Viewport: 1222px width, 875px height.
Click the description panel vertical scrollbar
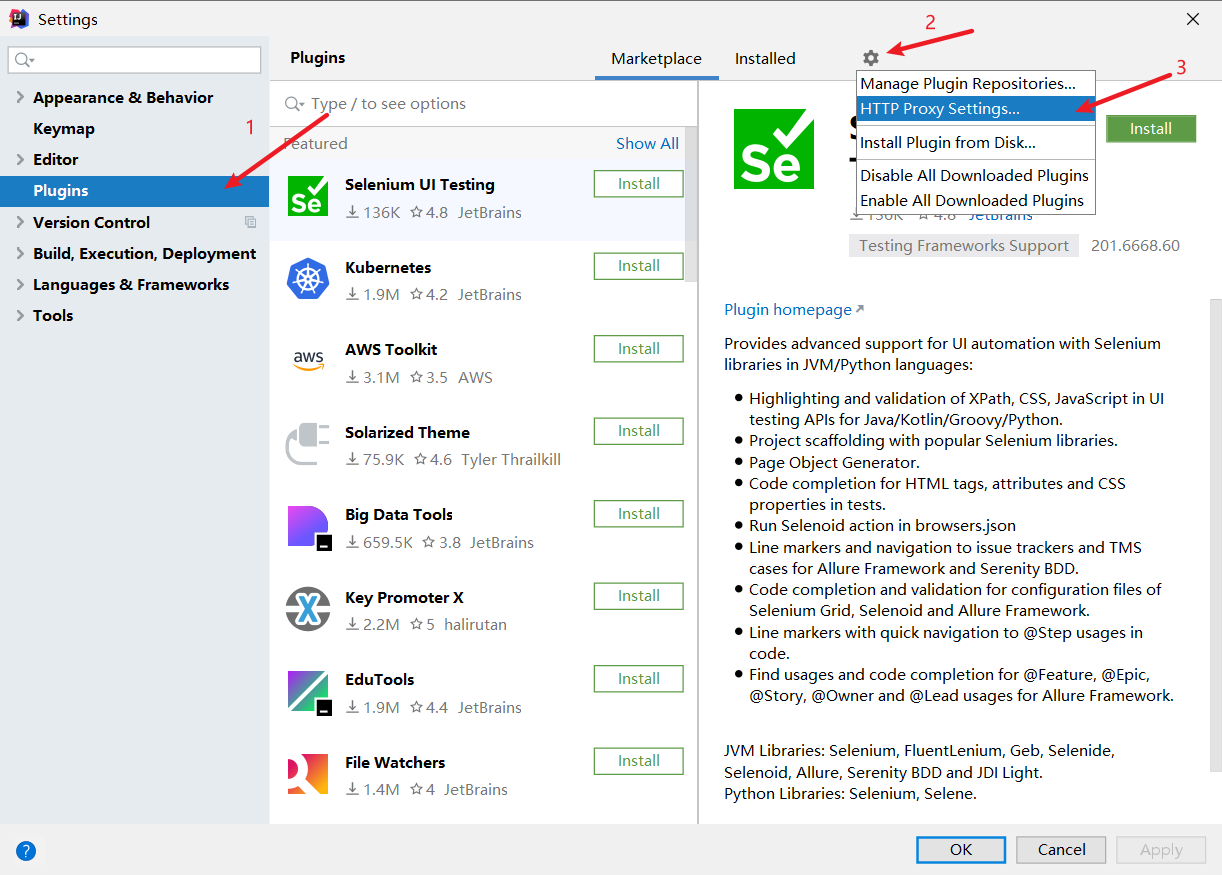click(1215, 535)
